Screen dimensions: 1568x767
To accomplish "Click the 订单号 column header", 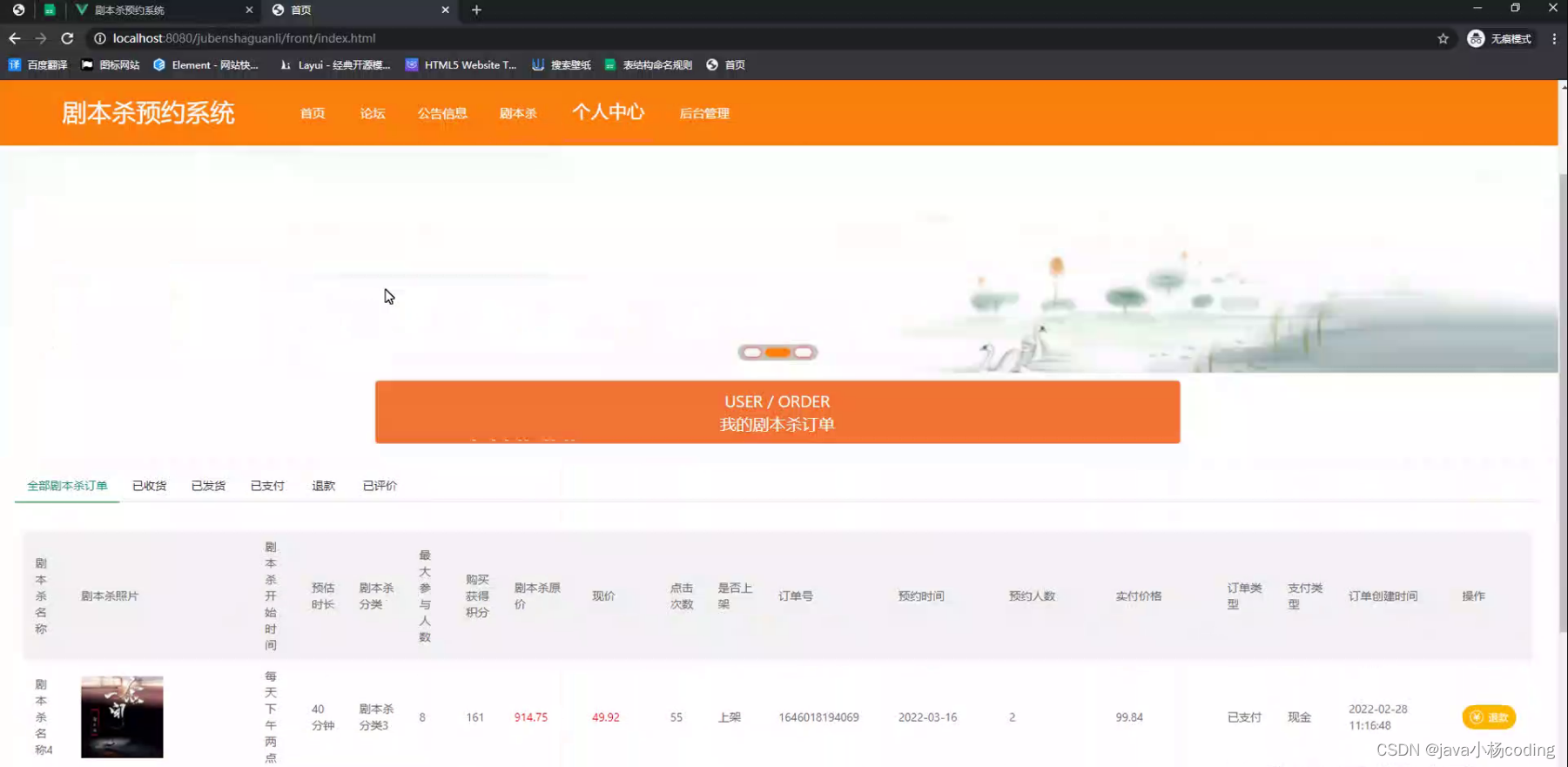I will (796, 596).
